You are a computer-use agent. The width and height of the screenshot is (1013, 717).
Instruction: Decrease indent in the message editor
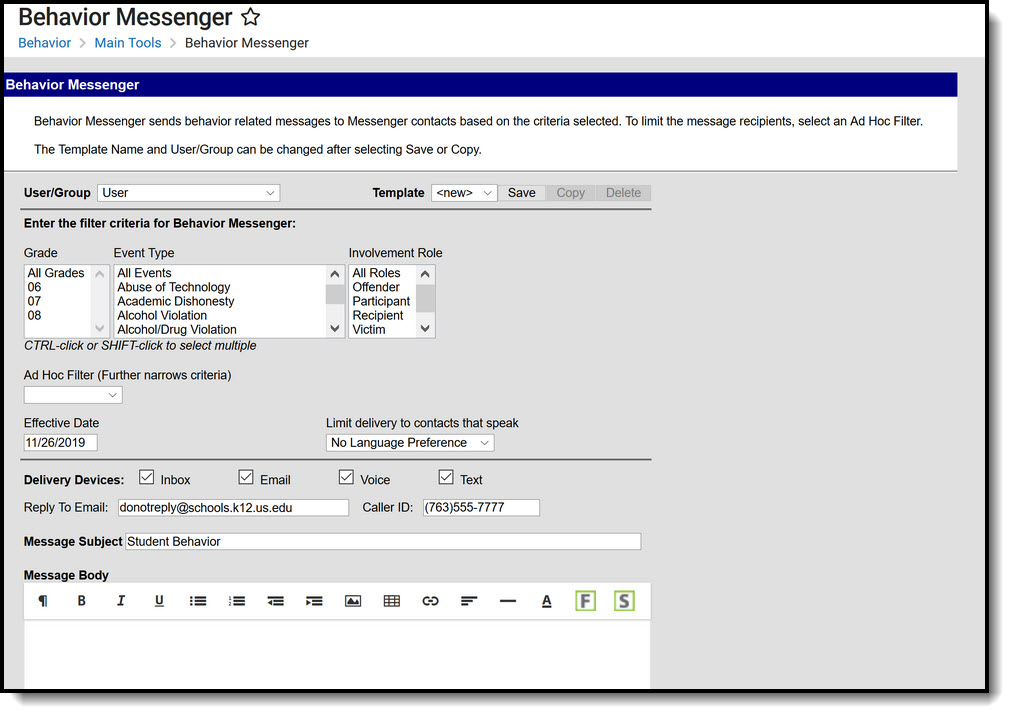[x=275, y=601]
